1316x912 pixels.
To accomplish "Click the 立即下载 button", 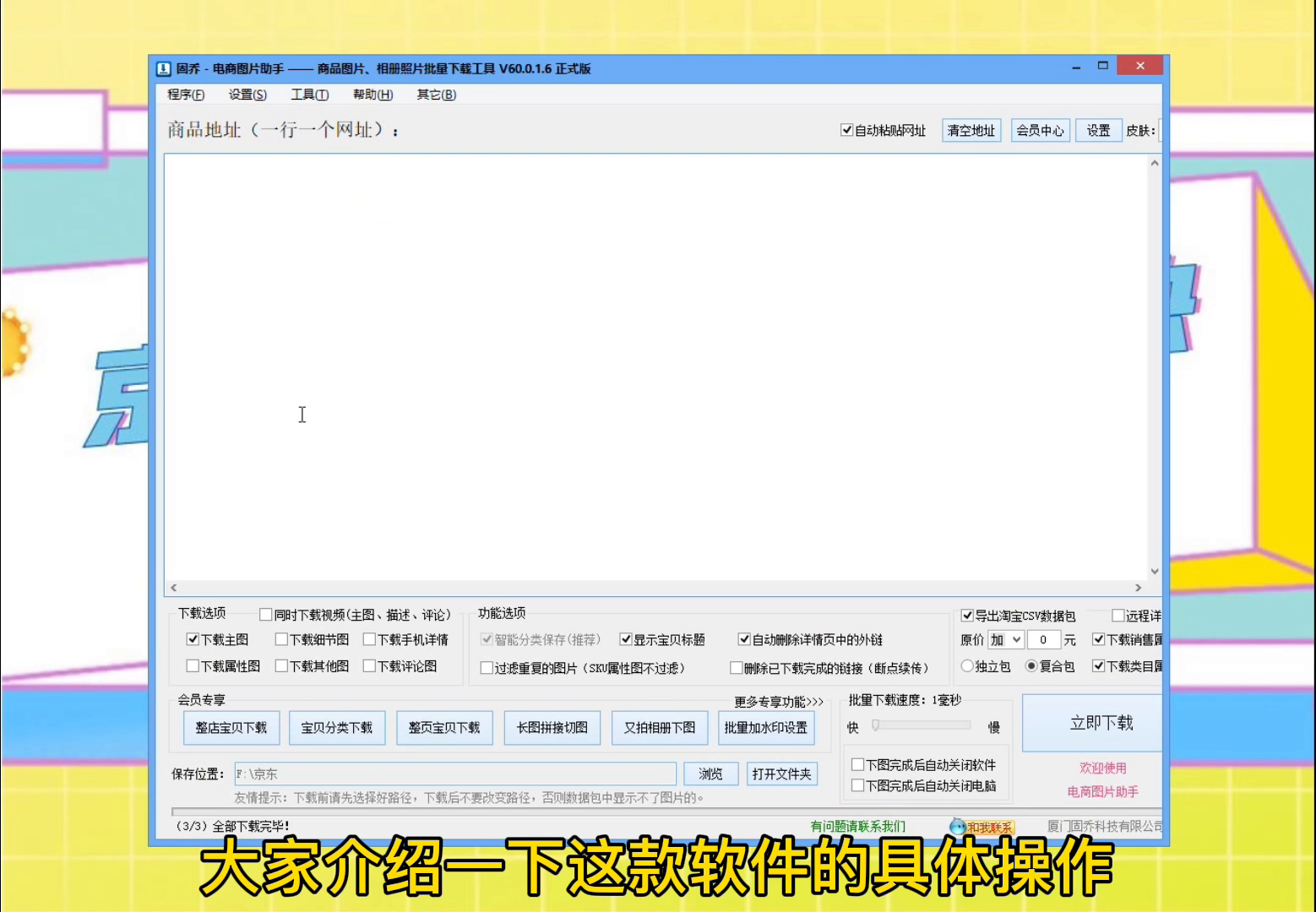I will coord(1100,723).
